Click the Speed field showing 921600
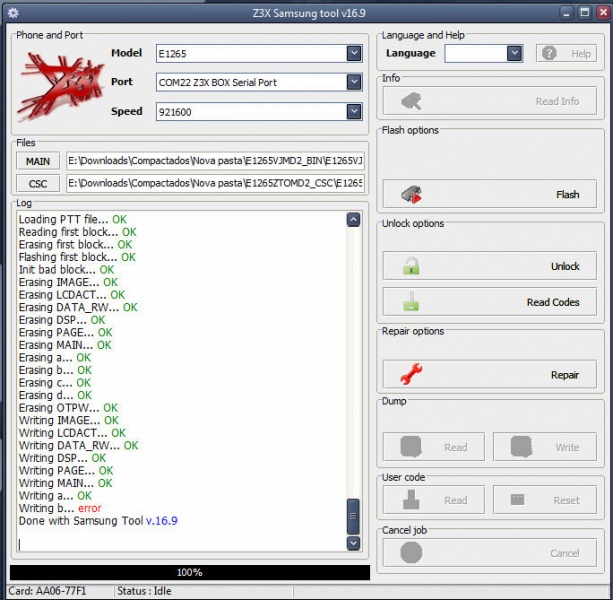 [259, 112]
